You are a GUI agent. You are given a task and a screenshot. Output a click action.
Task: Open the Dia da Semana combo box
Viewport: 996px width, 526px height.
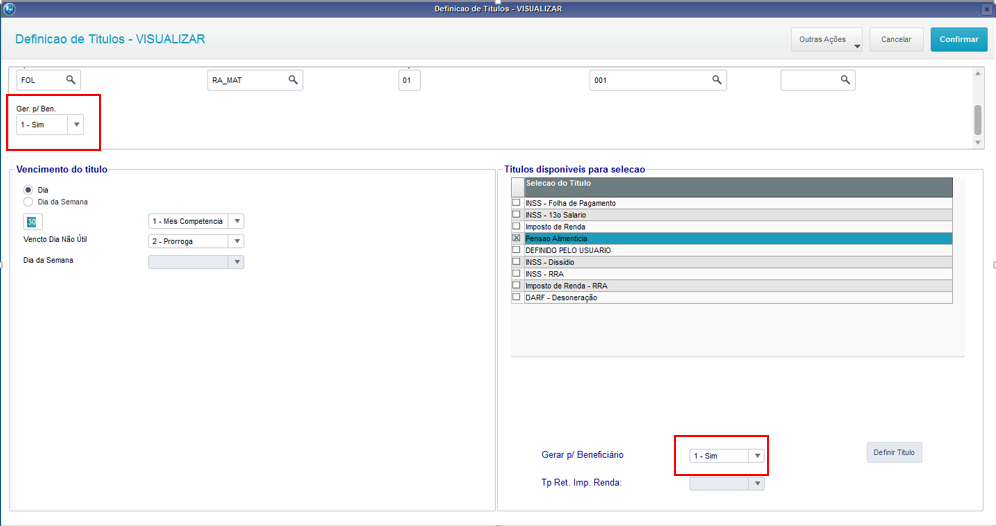pyautogui.click(x=237, y=262)
